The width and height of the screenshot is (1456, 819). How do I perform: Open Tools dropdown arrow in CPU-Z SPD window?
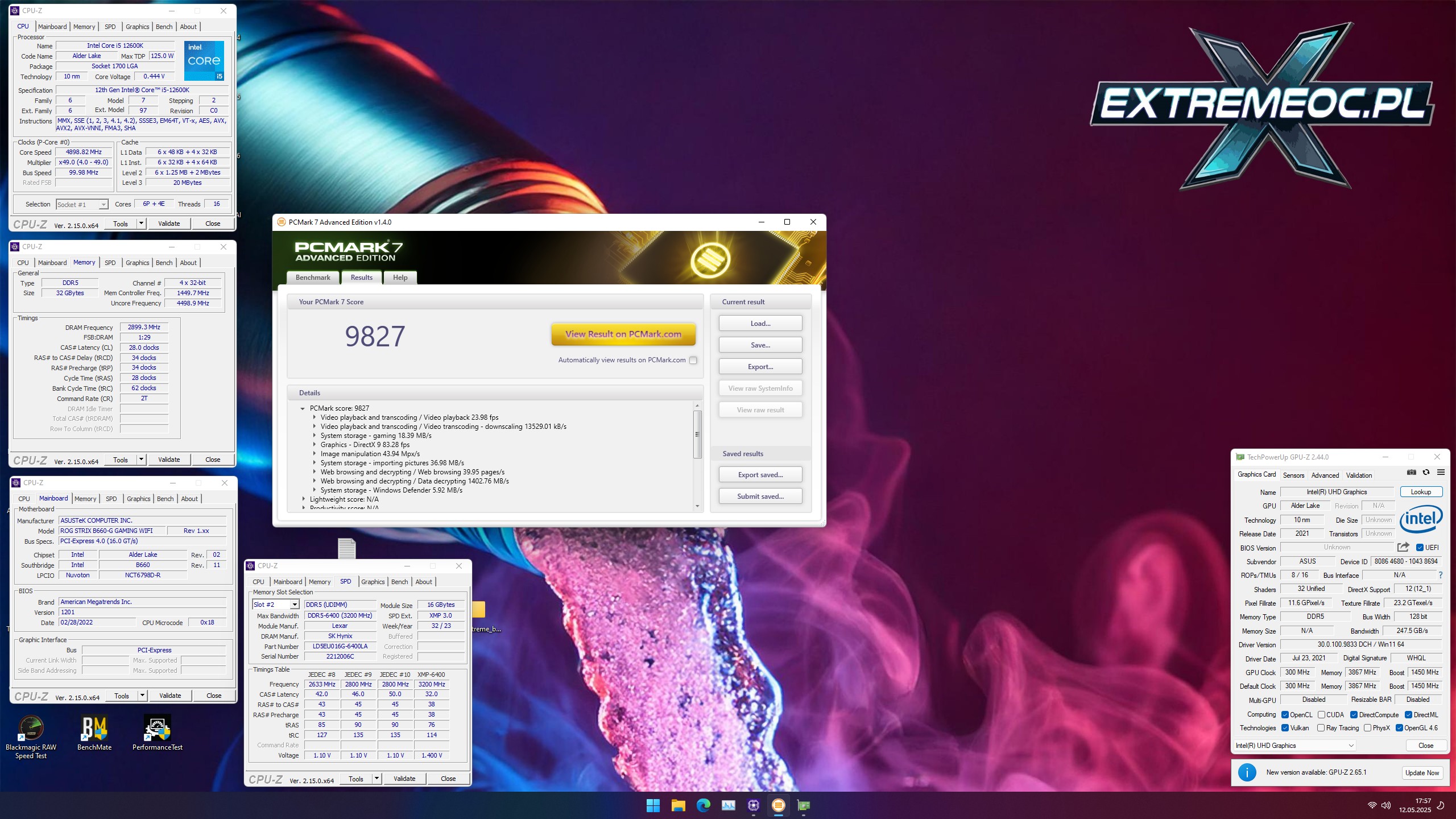pyautogui.click(x=377, y=779)
